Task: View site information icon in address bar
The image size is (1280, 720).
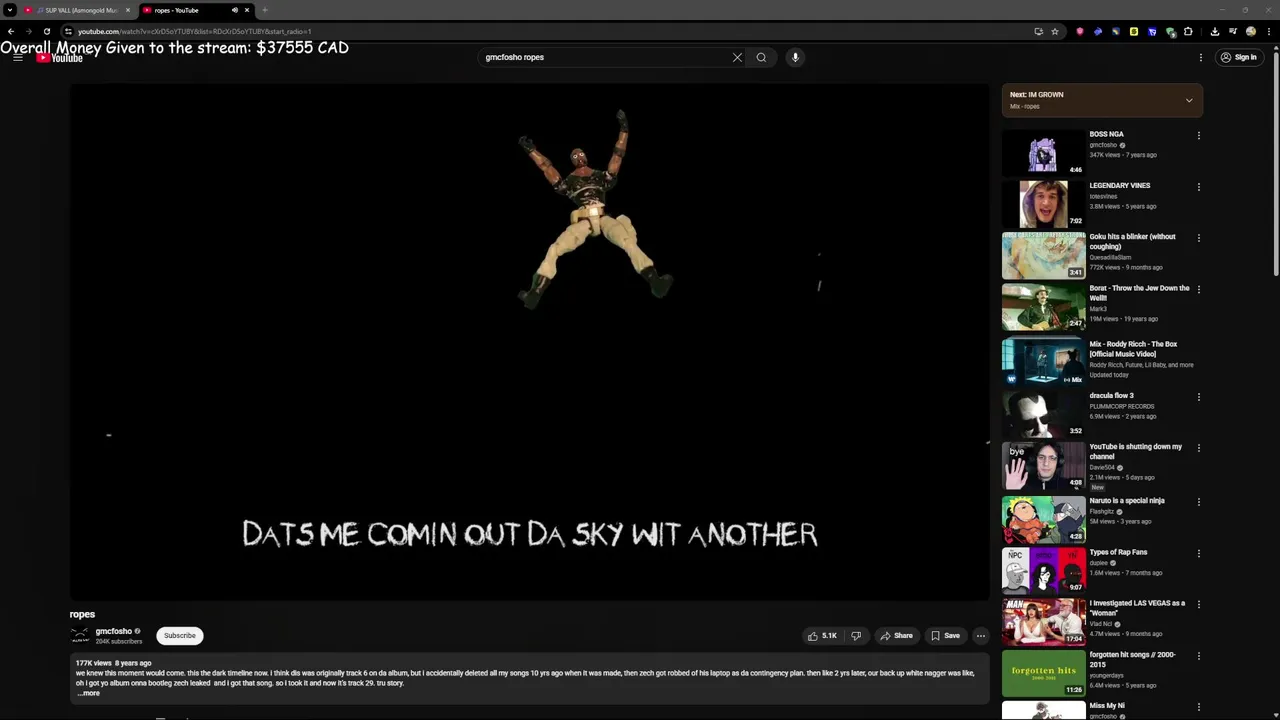Action: (68, 31)
